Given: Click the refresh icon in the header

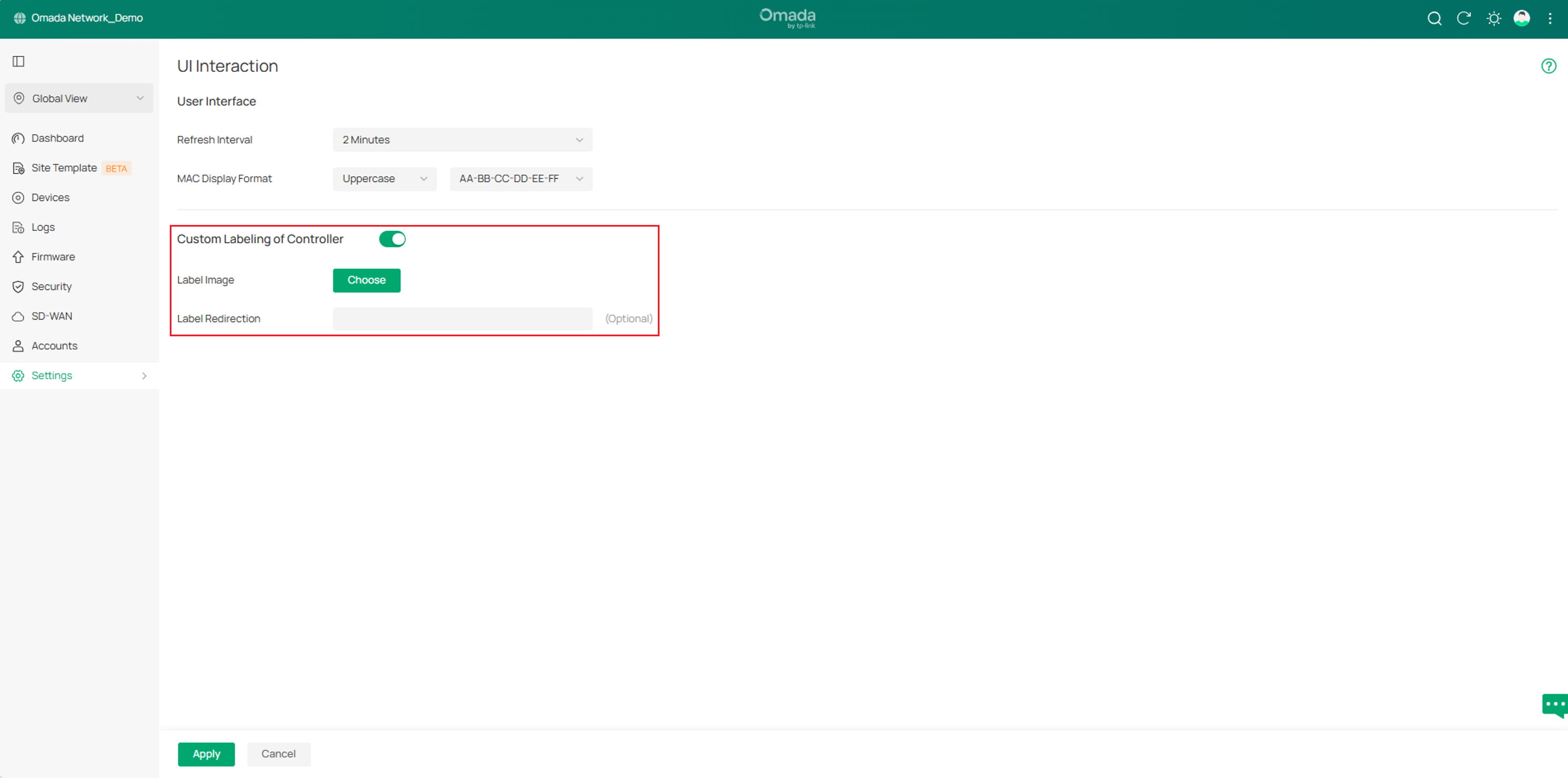Looking at the screenshot, I should pos(1464,18).
